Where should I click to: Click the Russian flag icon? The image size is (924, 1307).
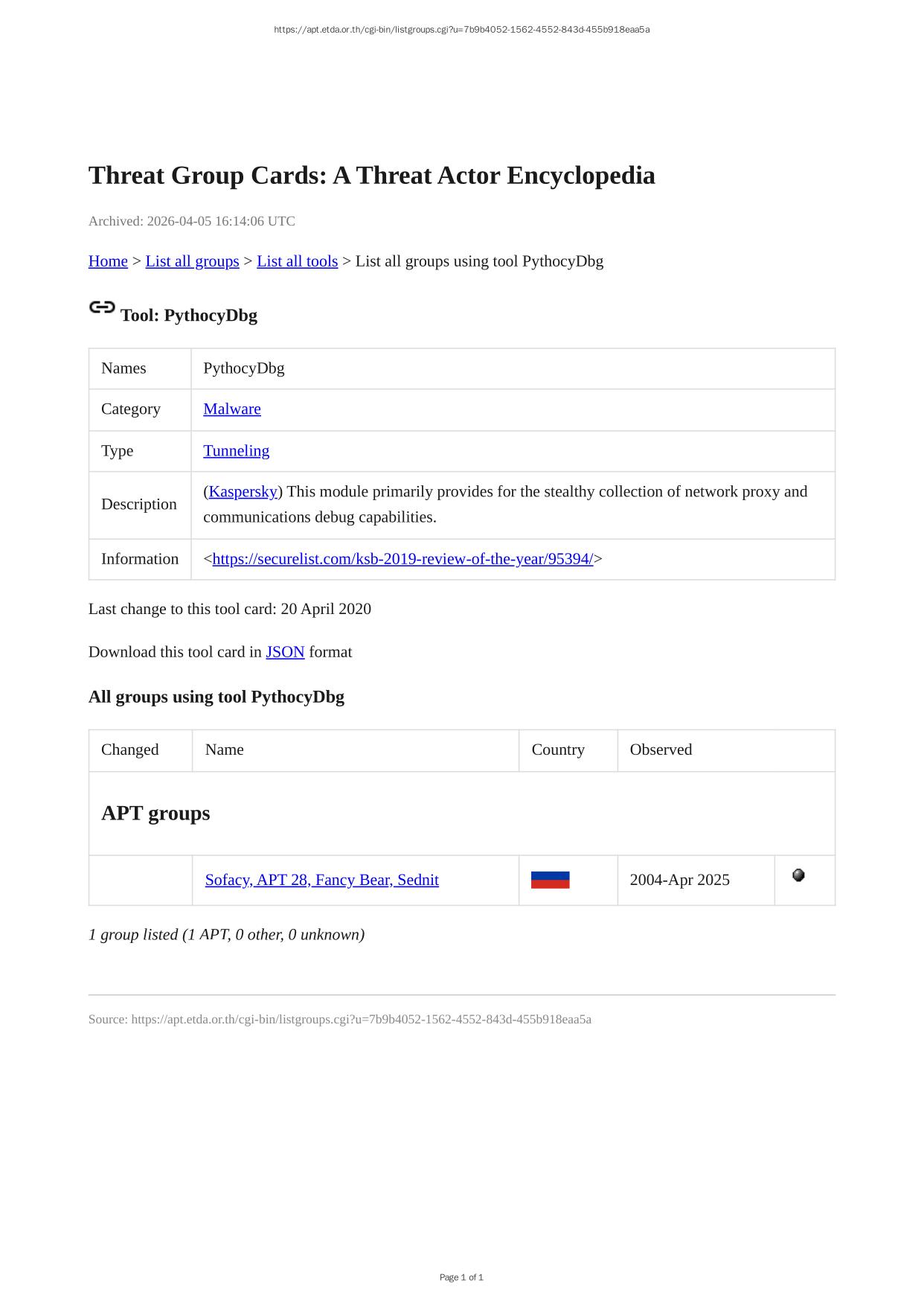[x=550, y=880]
